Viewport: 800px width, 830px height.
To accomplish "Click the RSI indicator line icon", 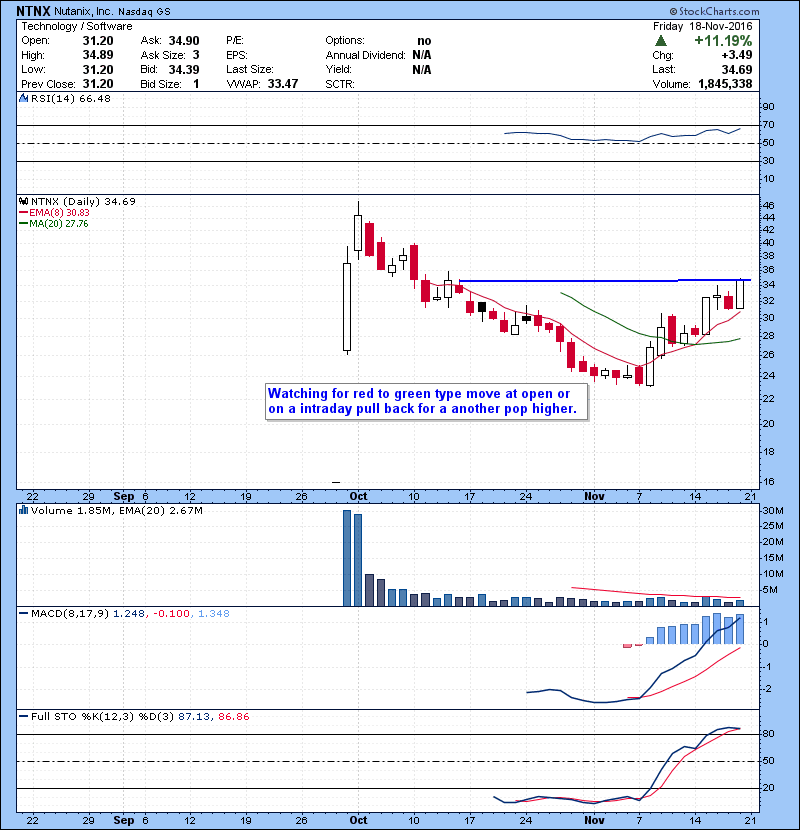I will 23,98.
